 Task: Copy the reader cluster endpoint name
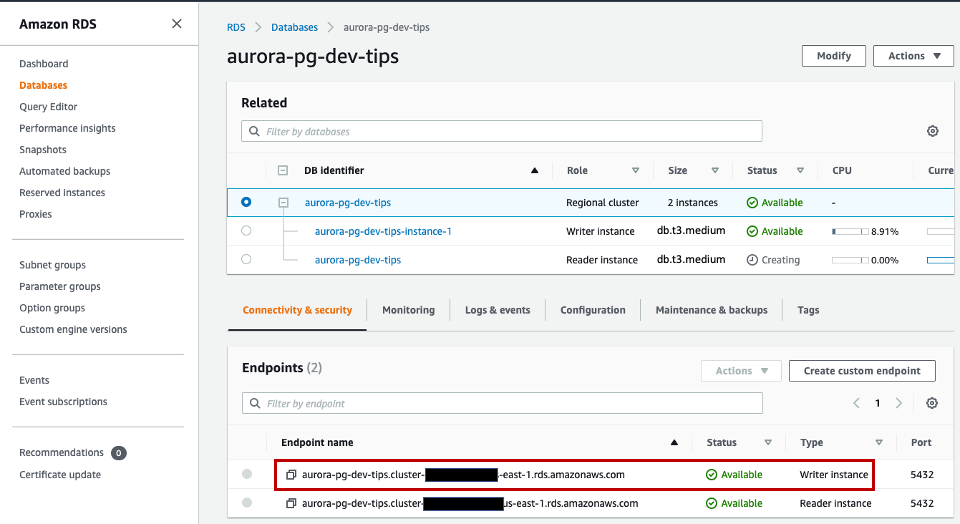291,503
